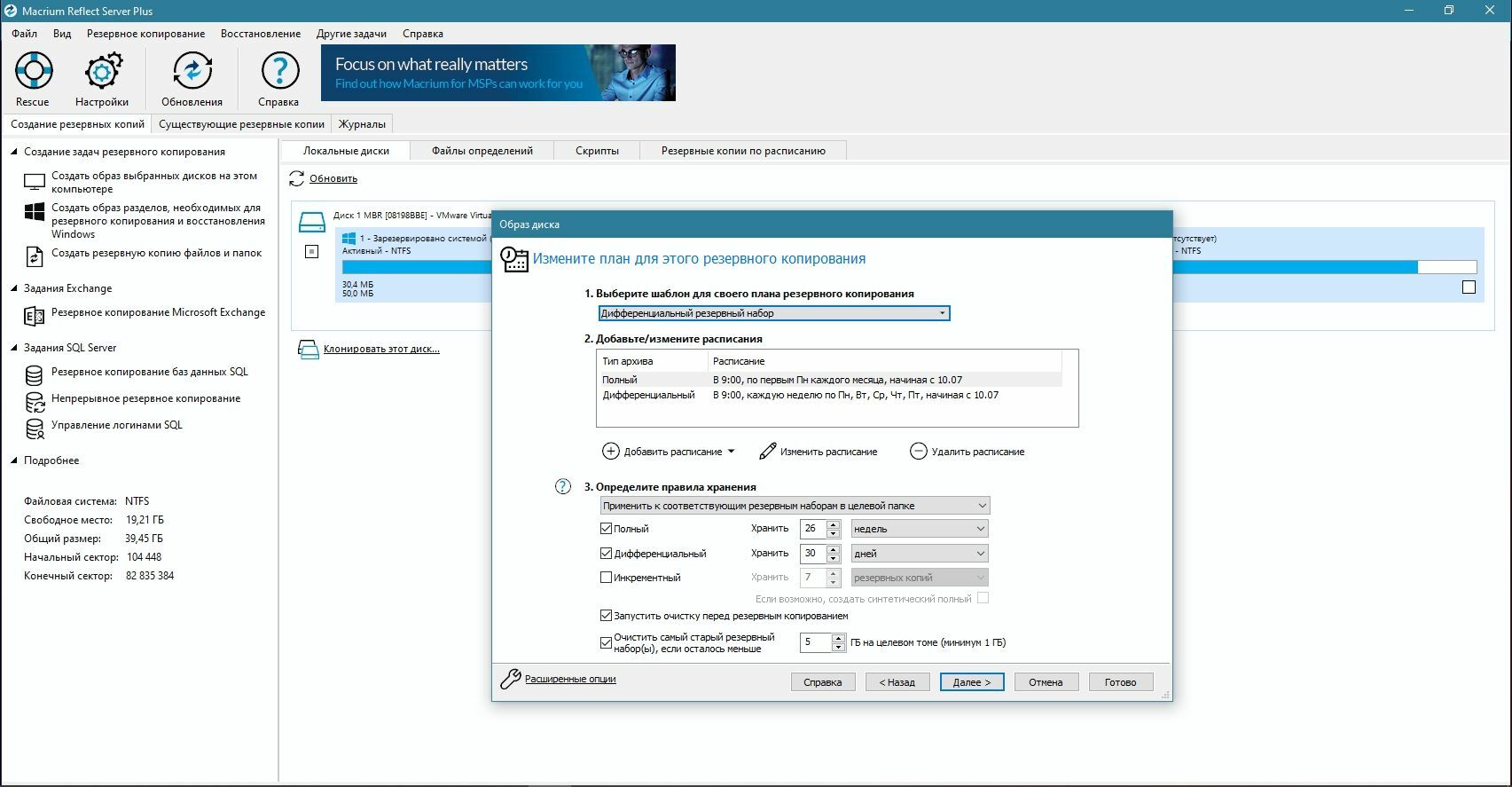Click the clone disk icon
This screenshot has height=787, width=1512.
click(308, 350)
